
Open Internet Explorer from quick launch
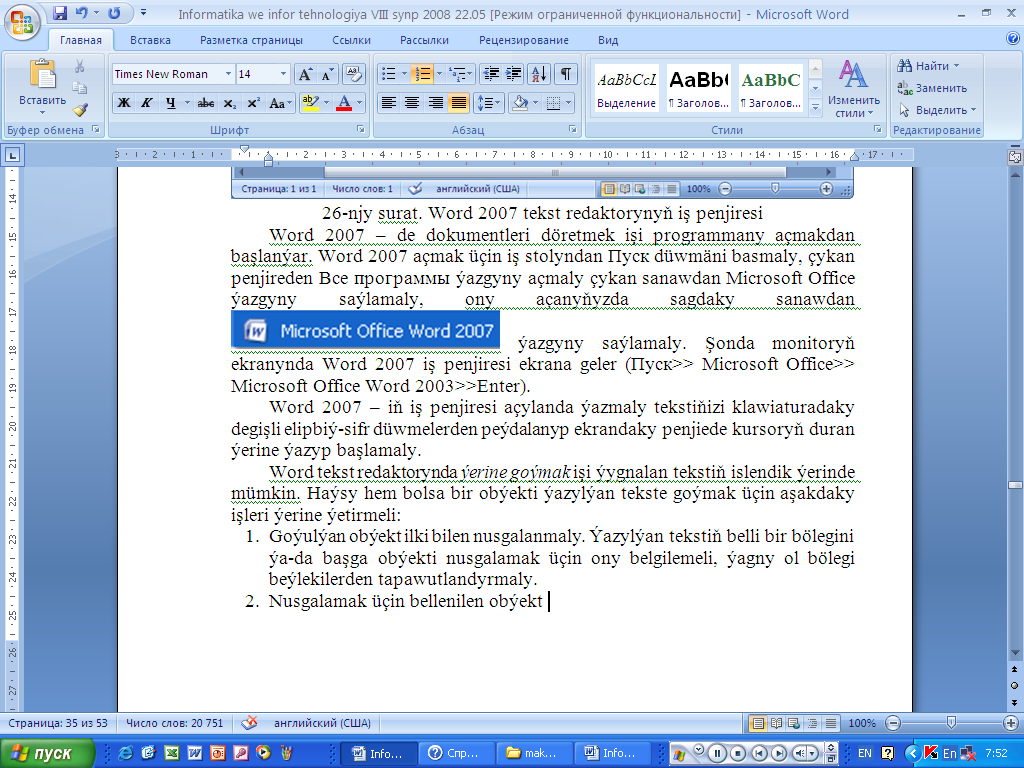click(x=125, y=753)
